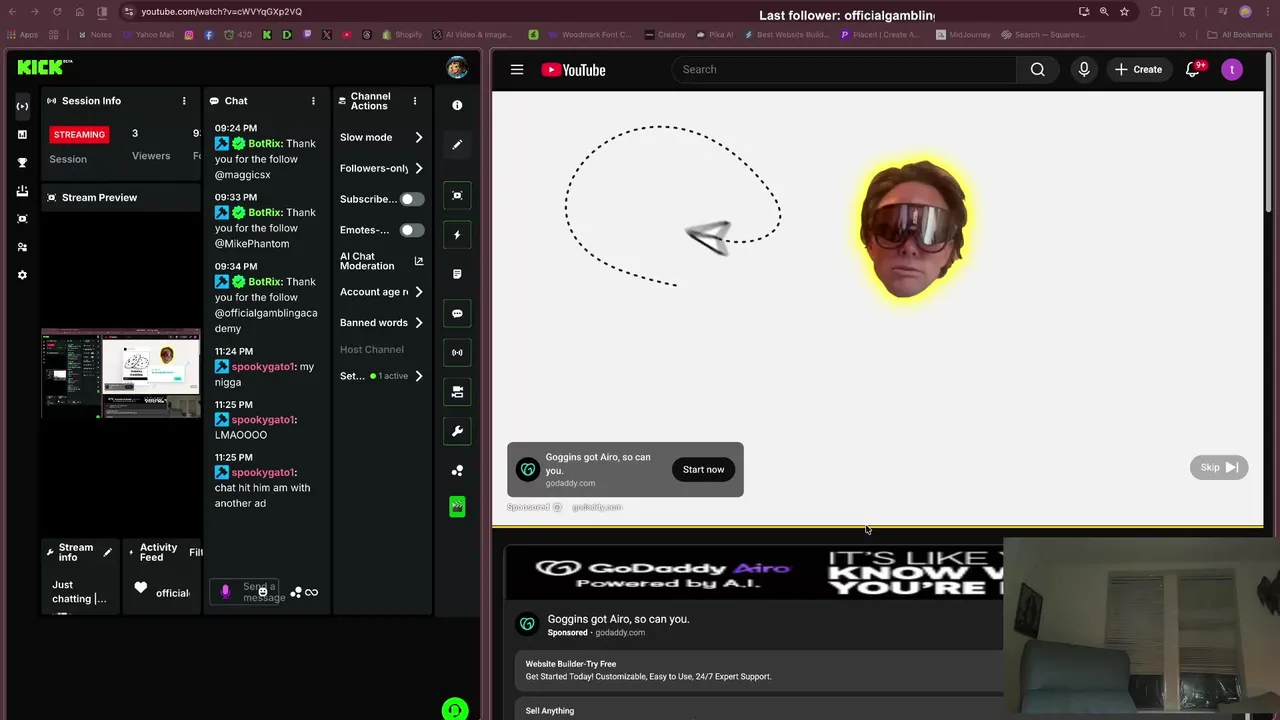
Task: Open settings gear in Kick sidebar
Action: (x=22, y=275)
